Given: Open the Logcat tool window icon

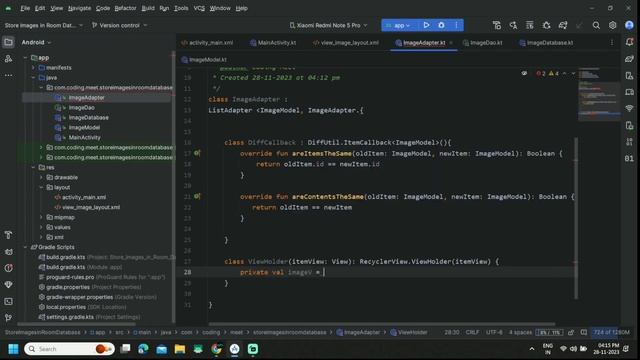Looking at the screenshot, I should [8, 251].
